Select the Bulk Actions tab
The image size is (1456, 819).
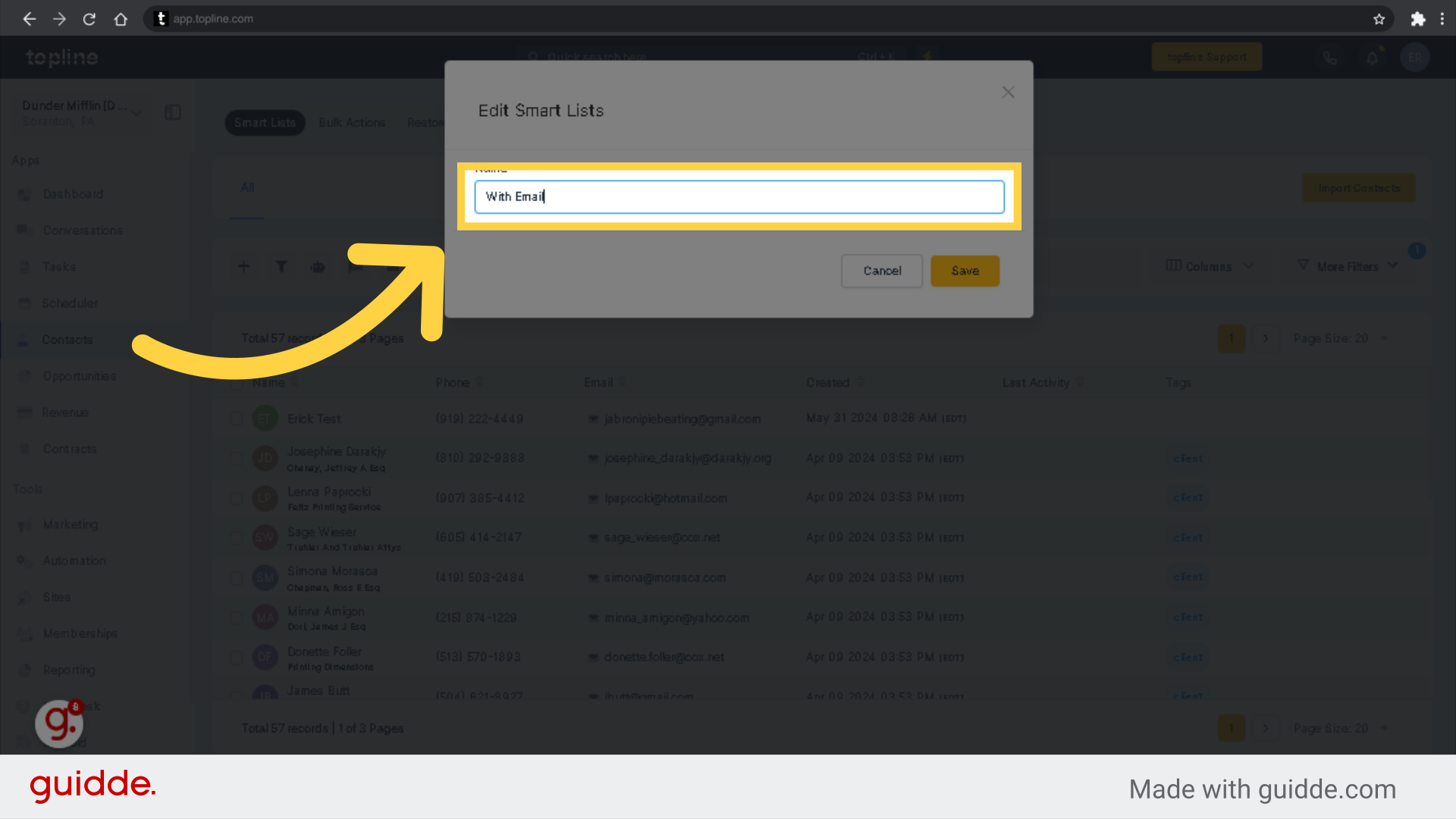[352, 123]
